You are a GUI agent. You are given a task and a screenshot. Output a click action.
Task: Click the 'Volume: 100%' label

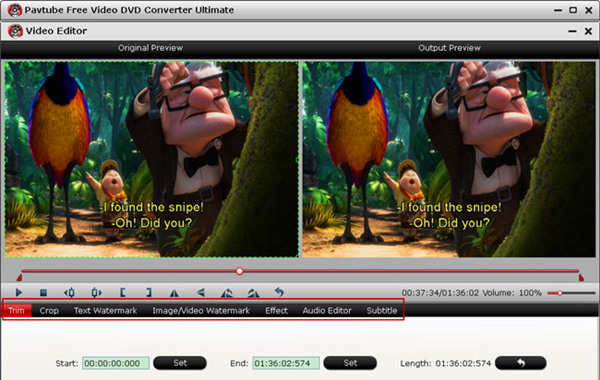tap(512, 293)
